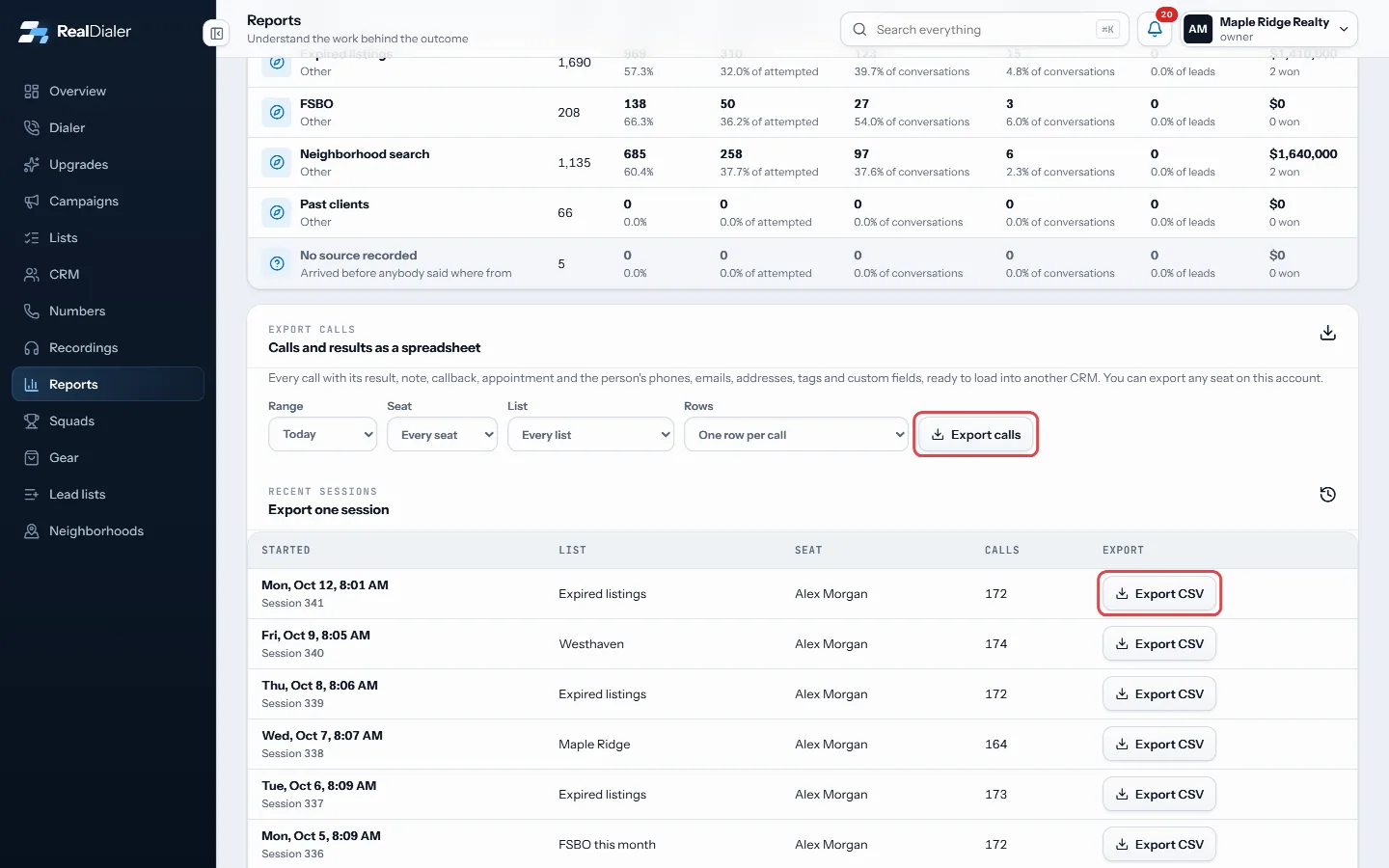
Task: Go to Overview in the sidebar
Action: [x=108, y=92]
